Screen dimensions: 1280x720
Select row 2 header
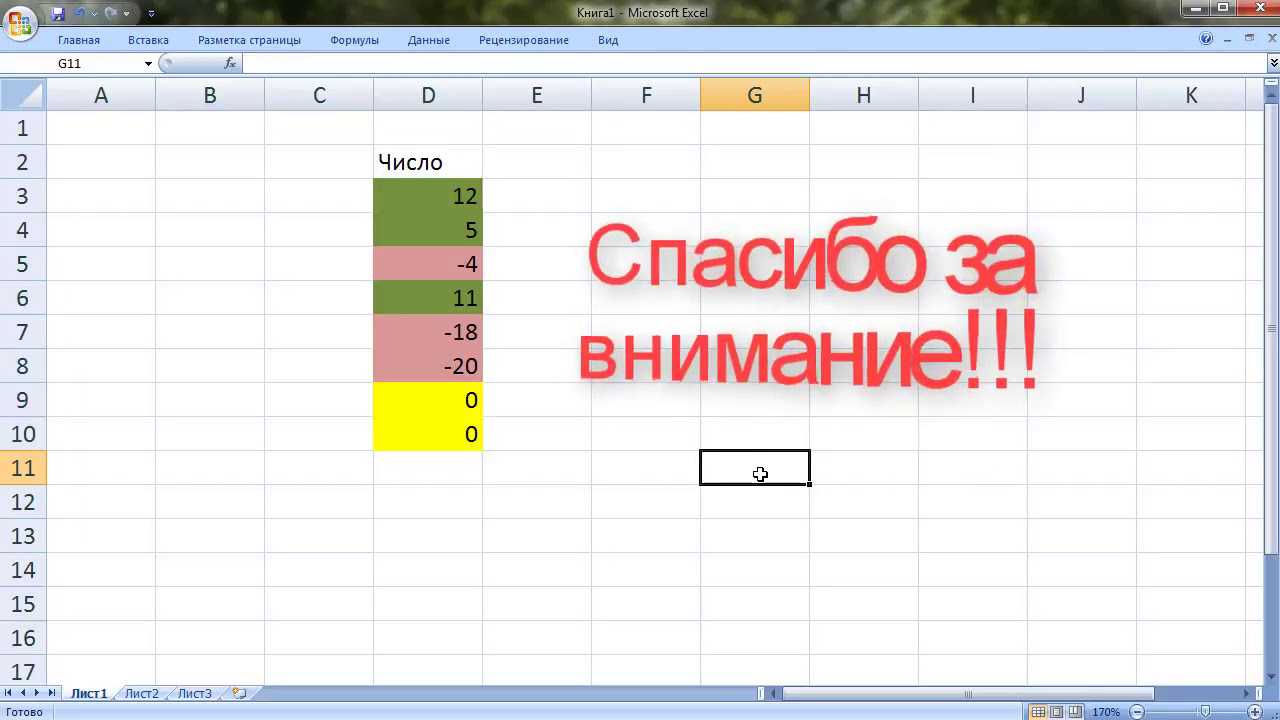22,162
